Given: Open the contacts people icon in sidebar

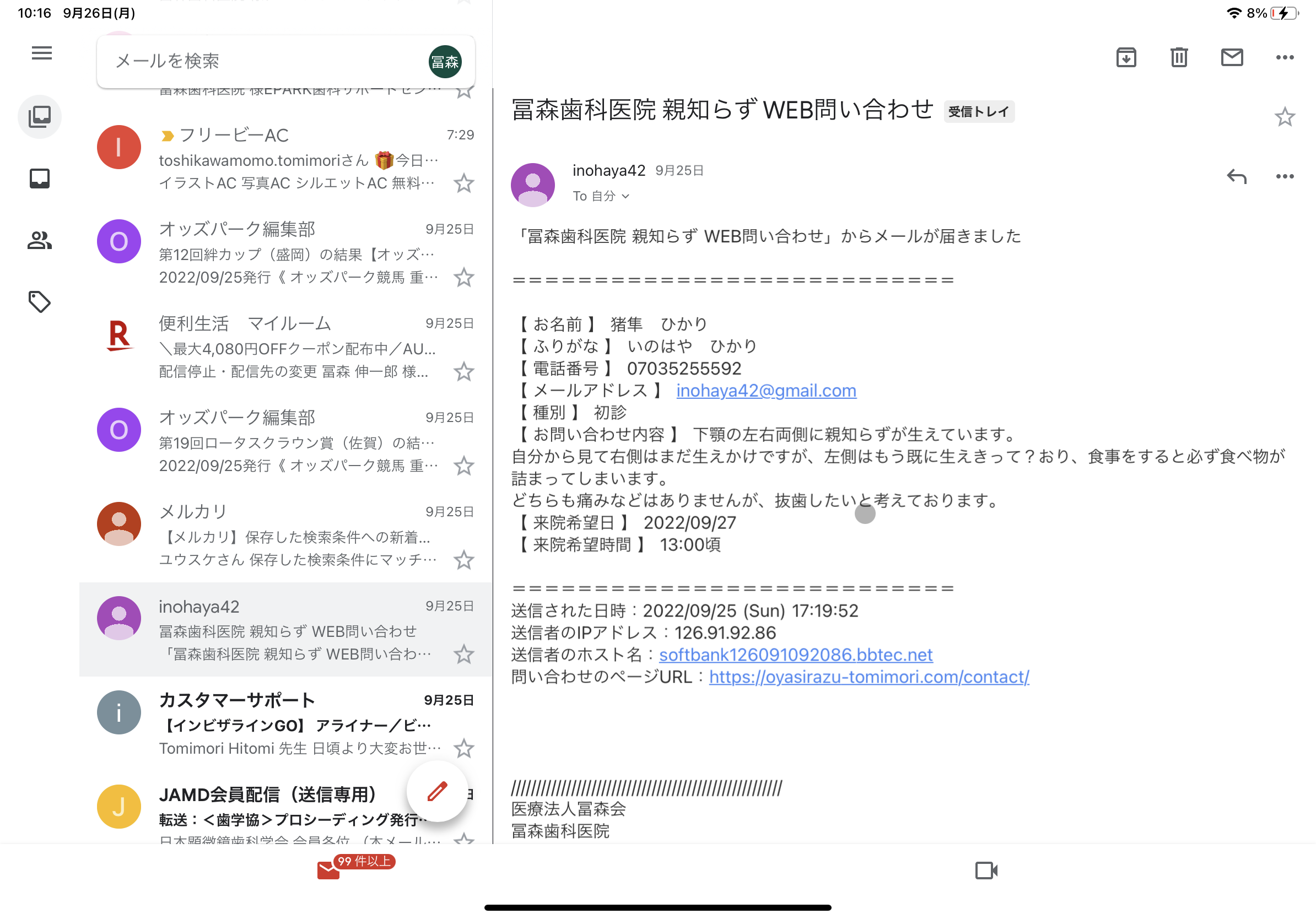Looking at the screenshot, I should [40, 240].
